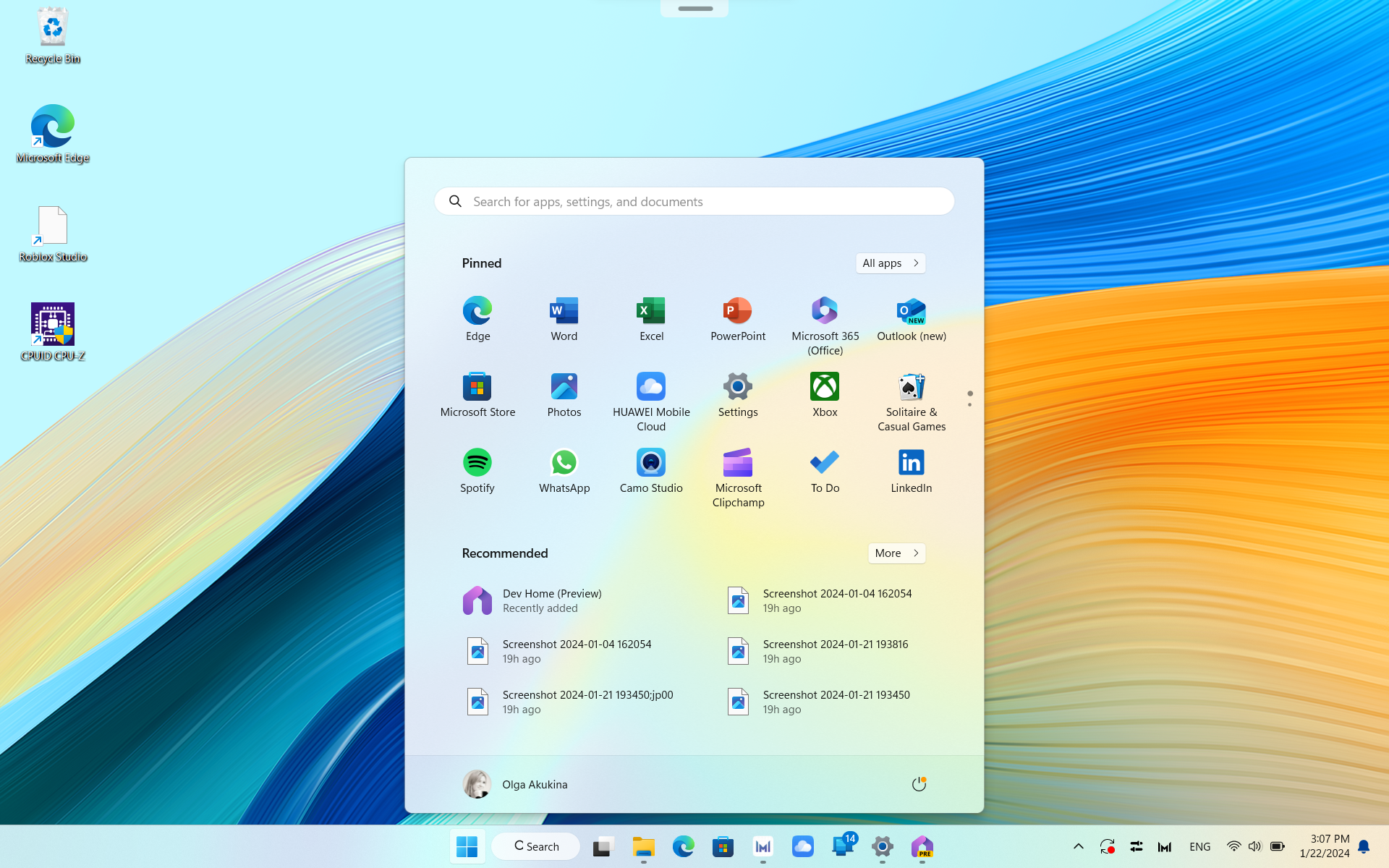The image size is (1389, 868).
Task: Open Settings from the pinned apps
Action: coord(738,395)
